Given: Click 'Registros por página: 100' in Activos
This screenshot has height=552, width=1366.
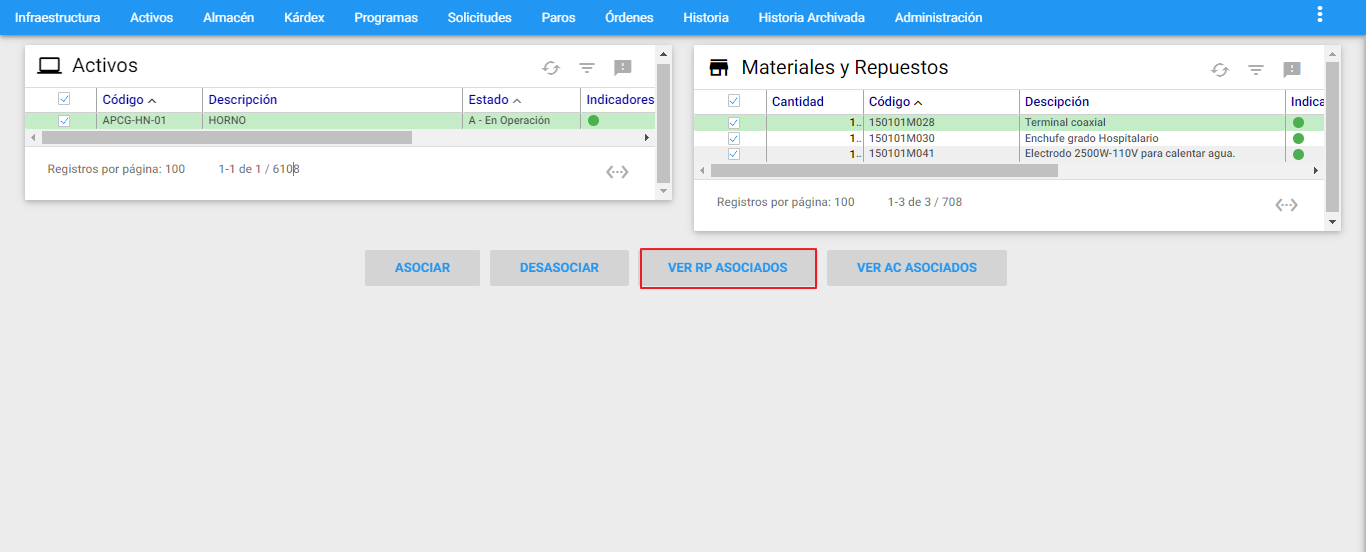Looking at the screenshot, I should click(x=116, y=169).
